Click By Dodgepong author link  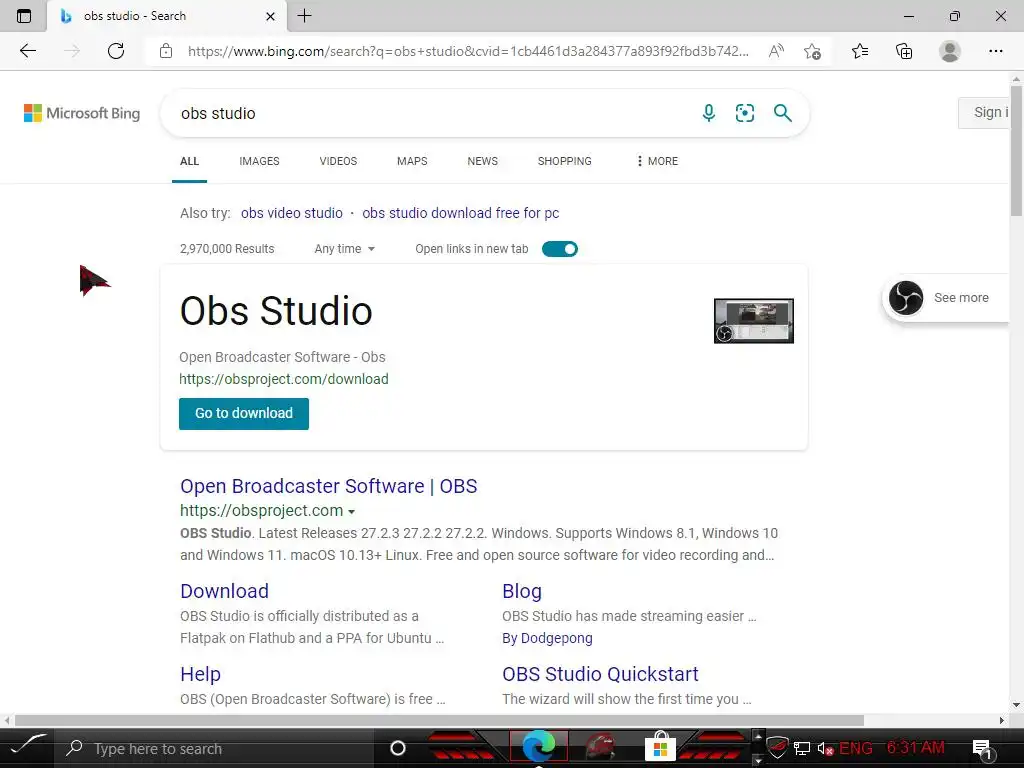coord(547,638)
